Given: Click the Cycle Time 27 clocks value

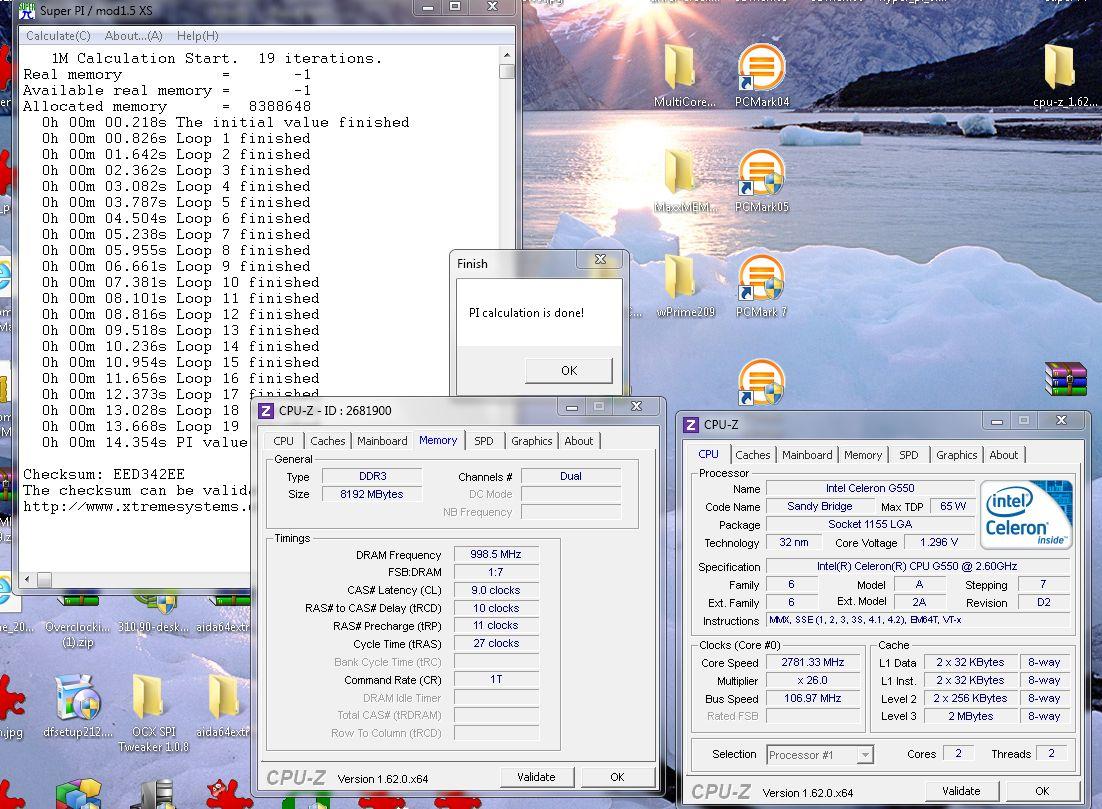Looking at the screenshot, I should tap(495, 643).
